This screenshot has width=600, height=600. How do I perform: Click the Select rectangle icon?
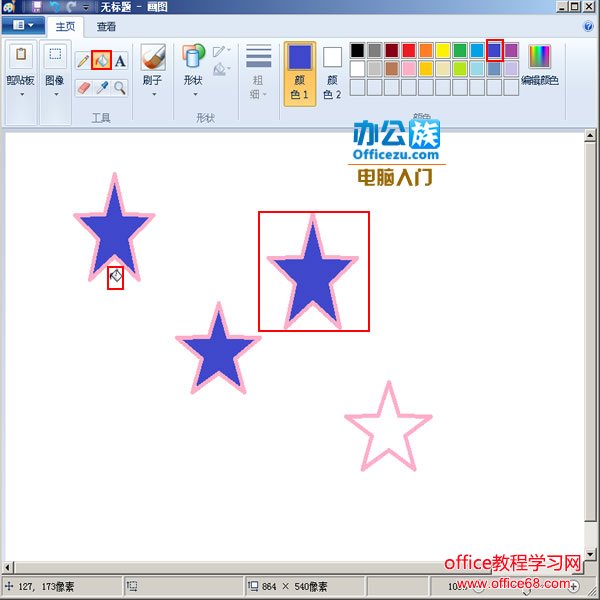click(55, 55)
